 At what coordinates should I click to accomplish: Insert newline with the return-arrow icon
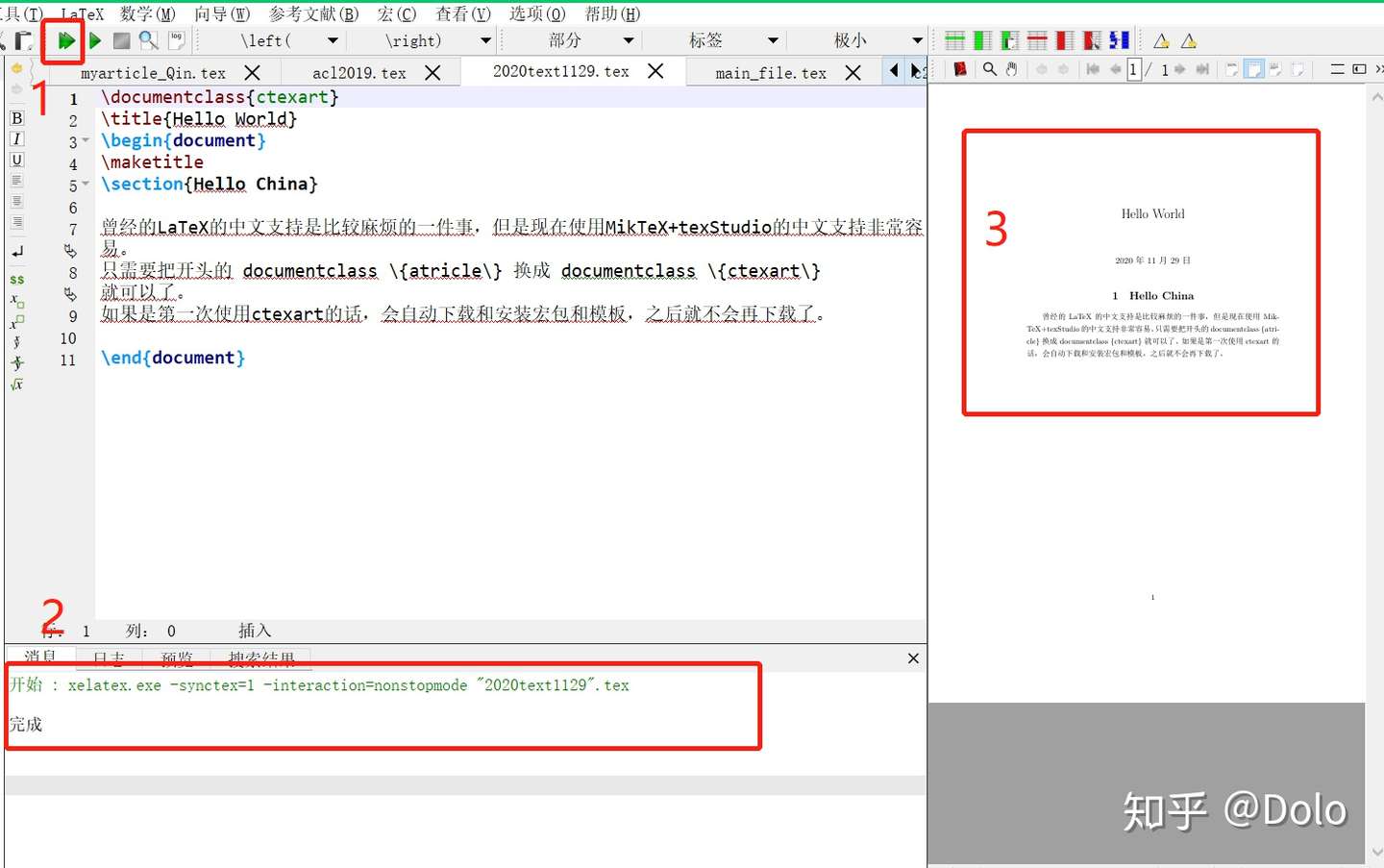tap(16, 251)
